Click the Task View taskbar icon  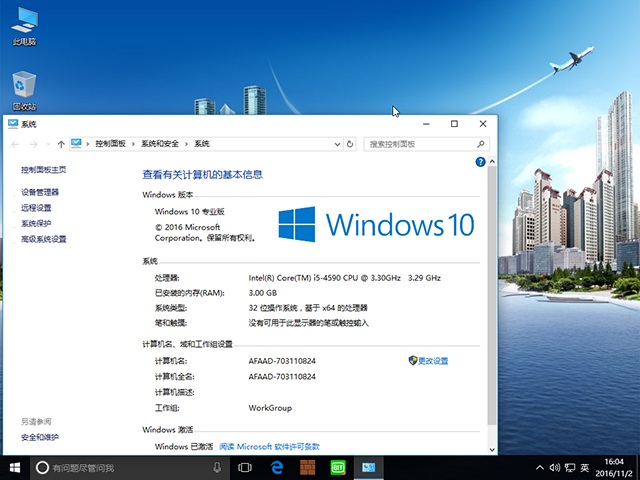click(244, 467)
